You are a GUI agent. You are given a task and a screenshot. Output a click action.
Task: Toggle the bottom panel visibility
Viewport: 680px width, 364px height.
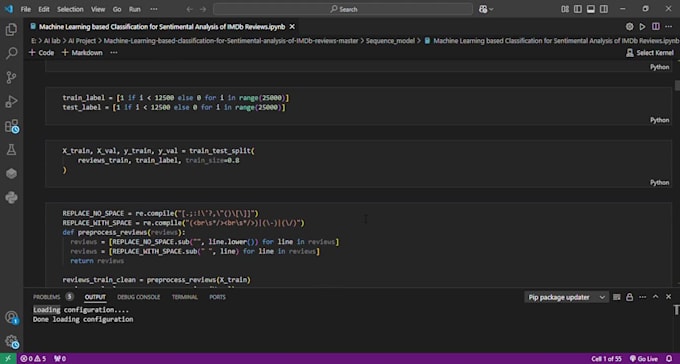(591, 9)
